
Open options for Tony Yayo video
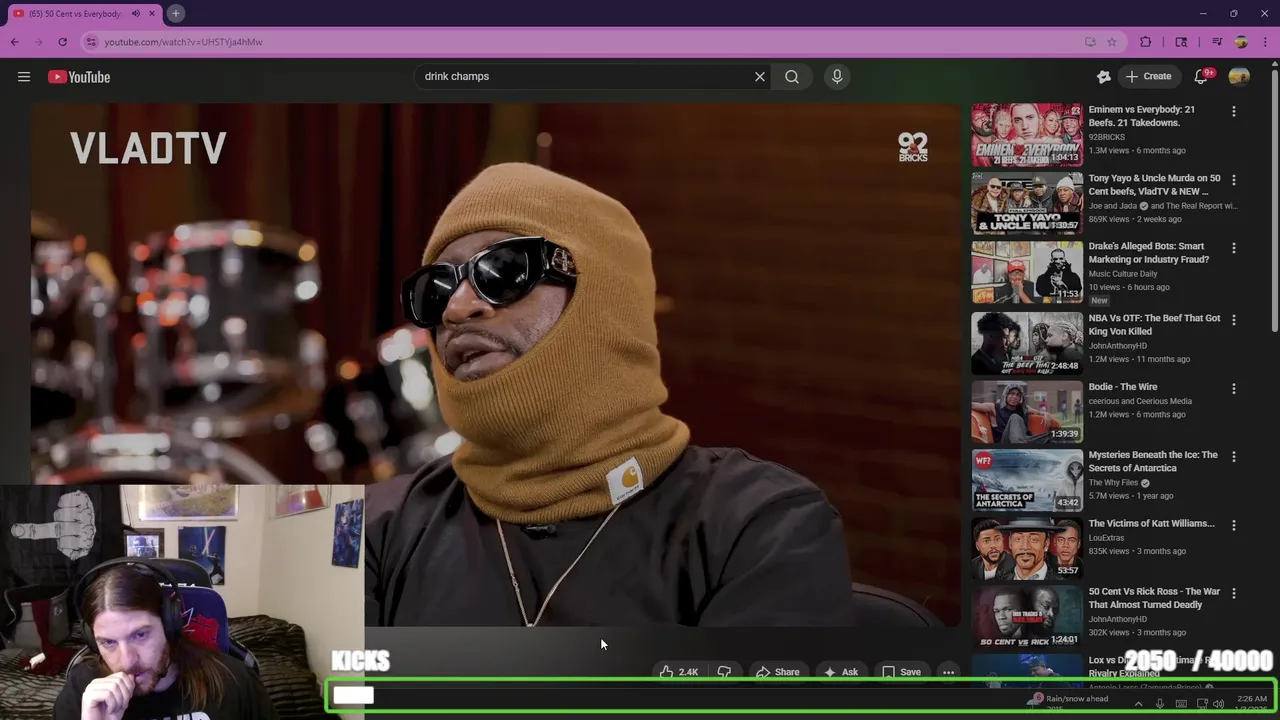point(1233,180)
